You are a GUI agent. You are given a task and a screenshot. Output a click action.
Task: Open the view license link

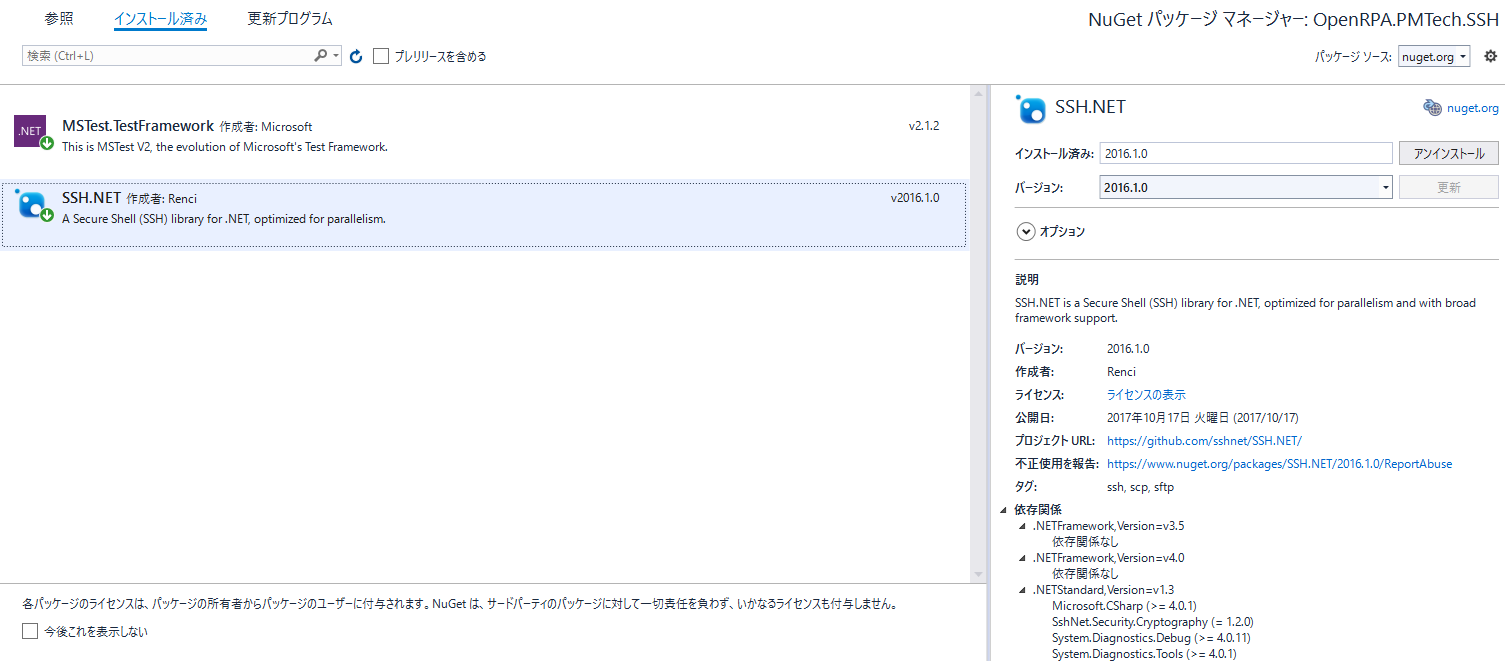click(1146, 395)
